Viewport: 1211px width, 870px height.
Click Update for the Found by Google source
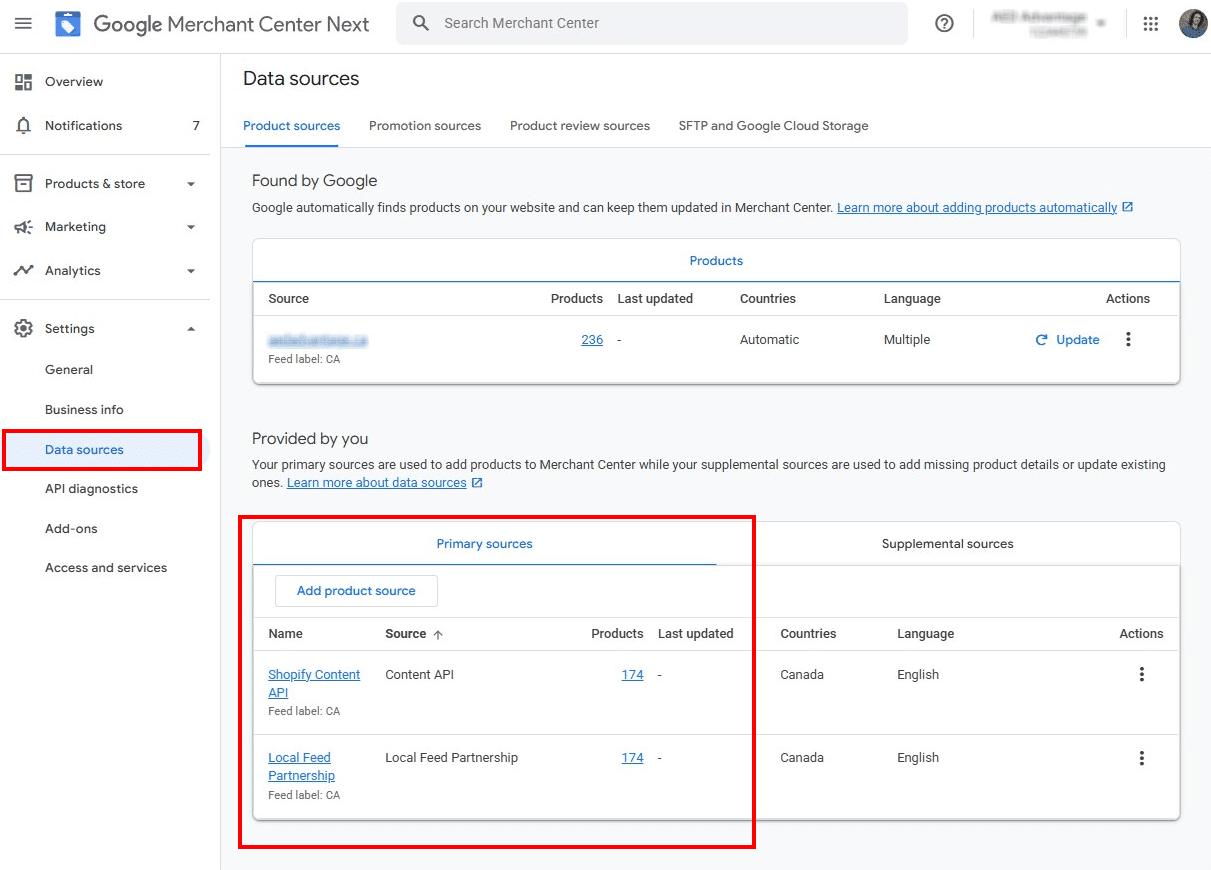tap(1067, 340)
